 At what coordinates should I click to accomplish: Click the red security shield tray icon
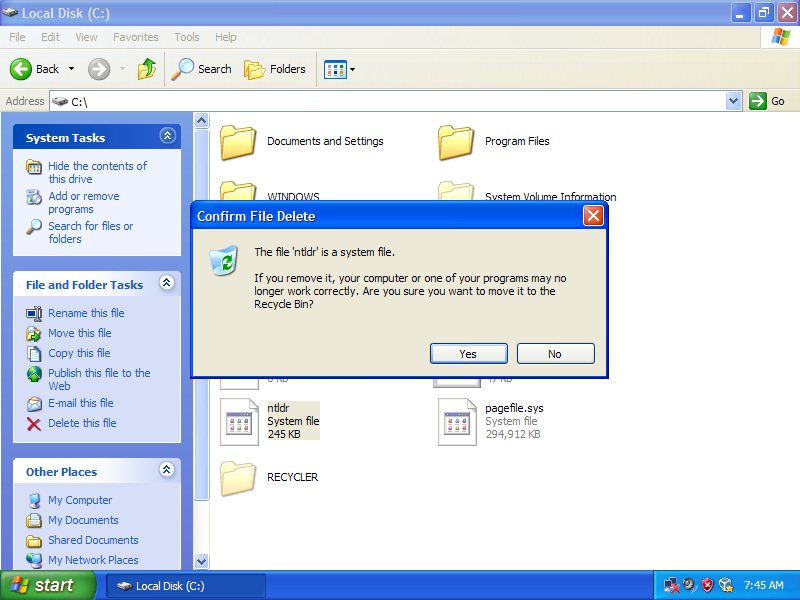707,585
